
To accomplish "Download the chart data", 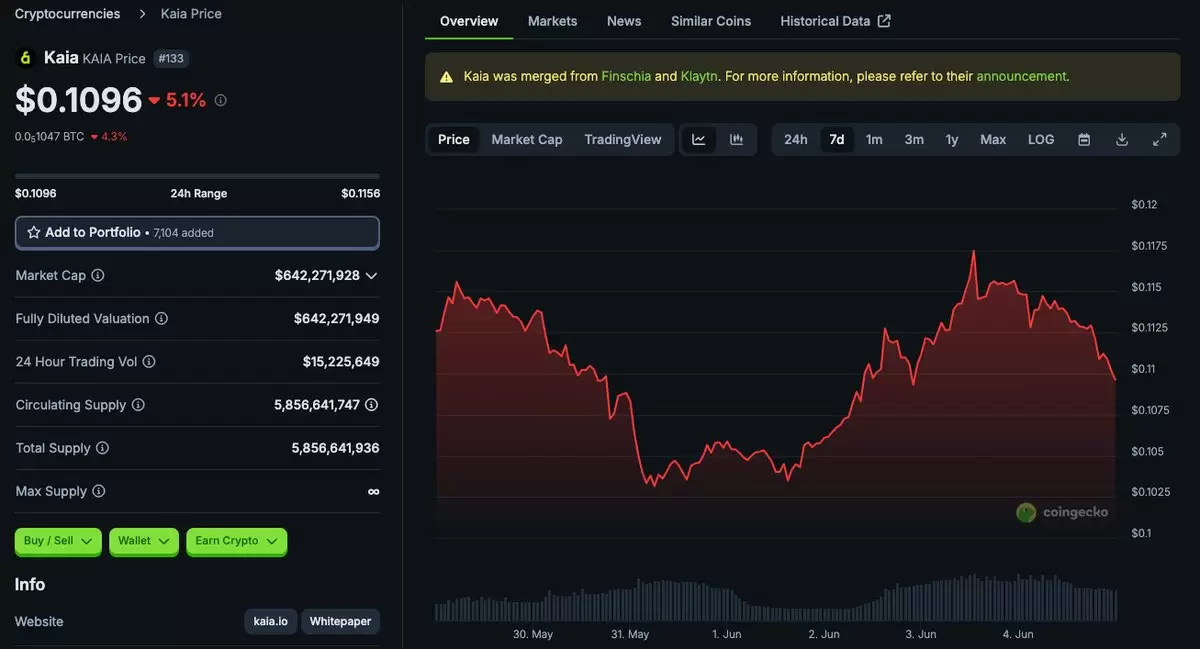I will click(1122, 140).
